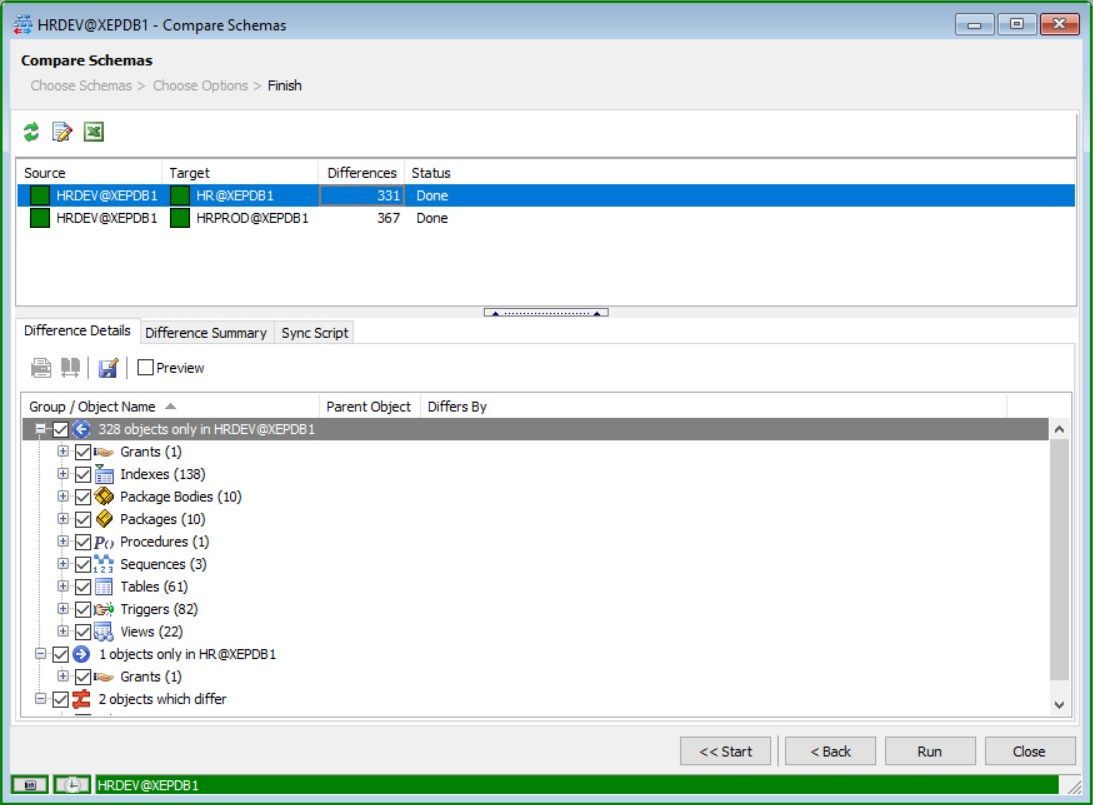The width and height of the screenshot is (1093, 805).
Task: Uncheck the Indexes (138) checkbox
Action: pos(83,475)
